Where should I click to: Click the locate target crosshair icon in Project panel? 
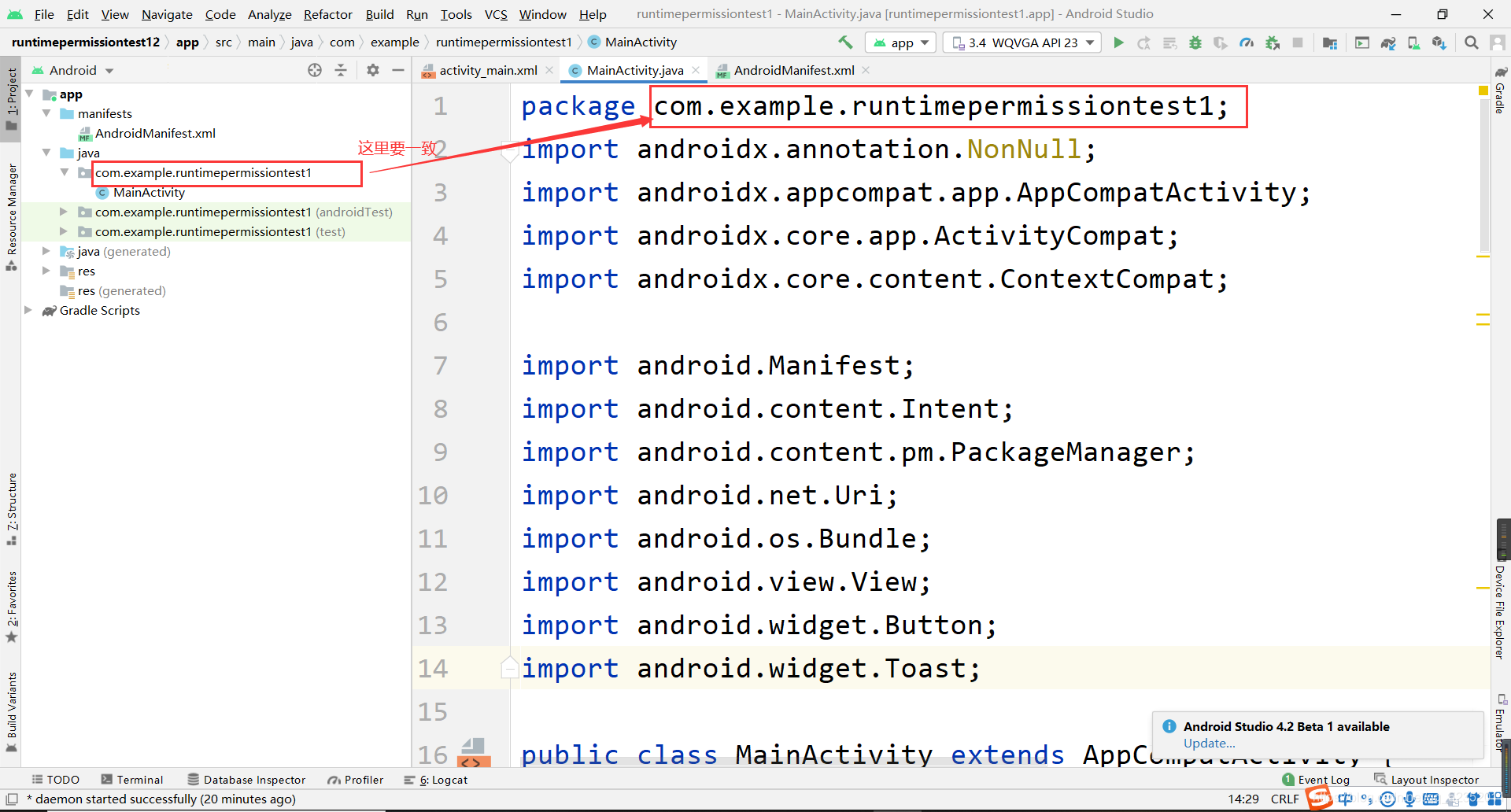(x=315, y=70)
